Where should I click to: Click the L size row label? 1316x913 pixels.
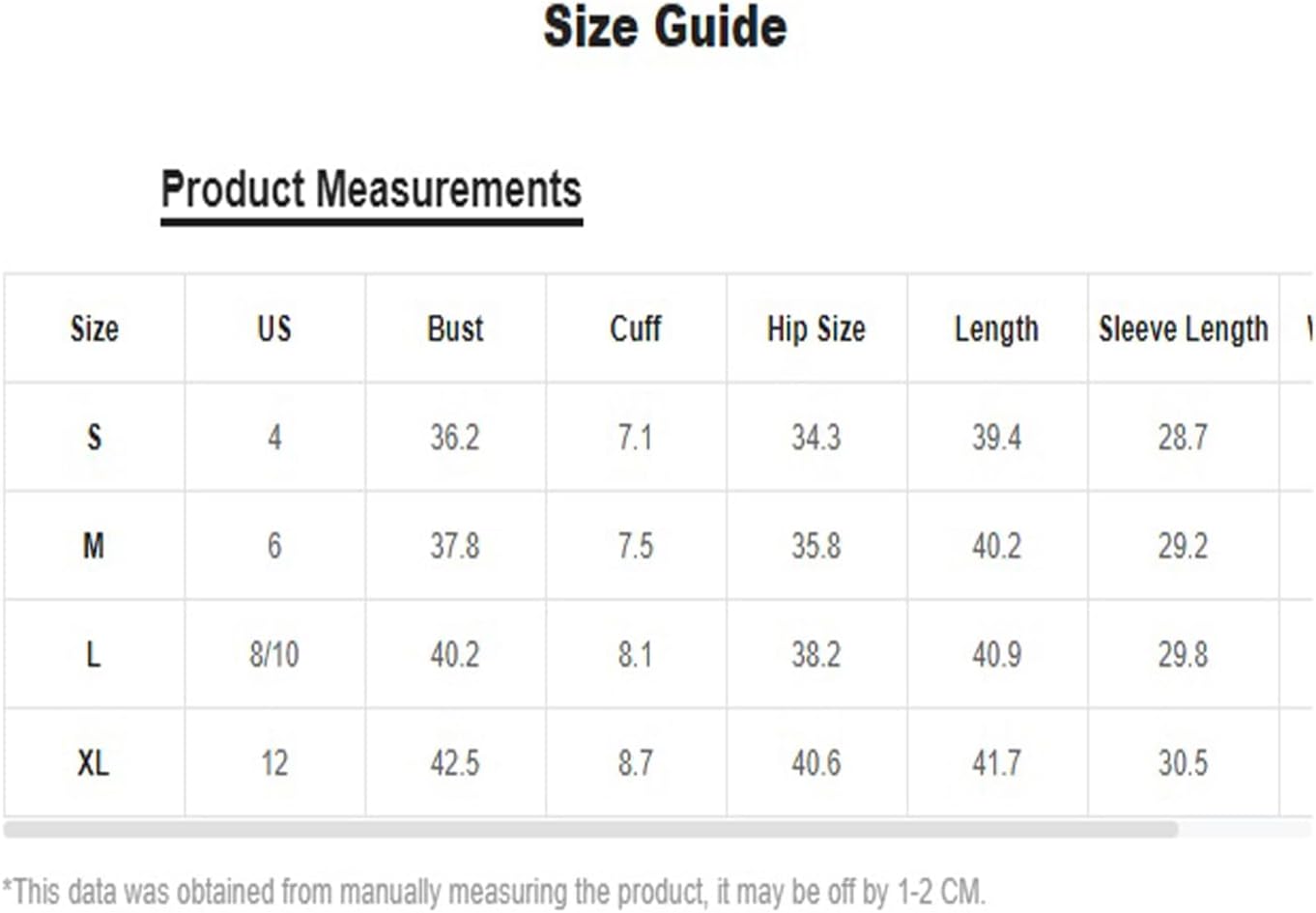94,655
